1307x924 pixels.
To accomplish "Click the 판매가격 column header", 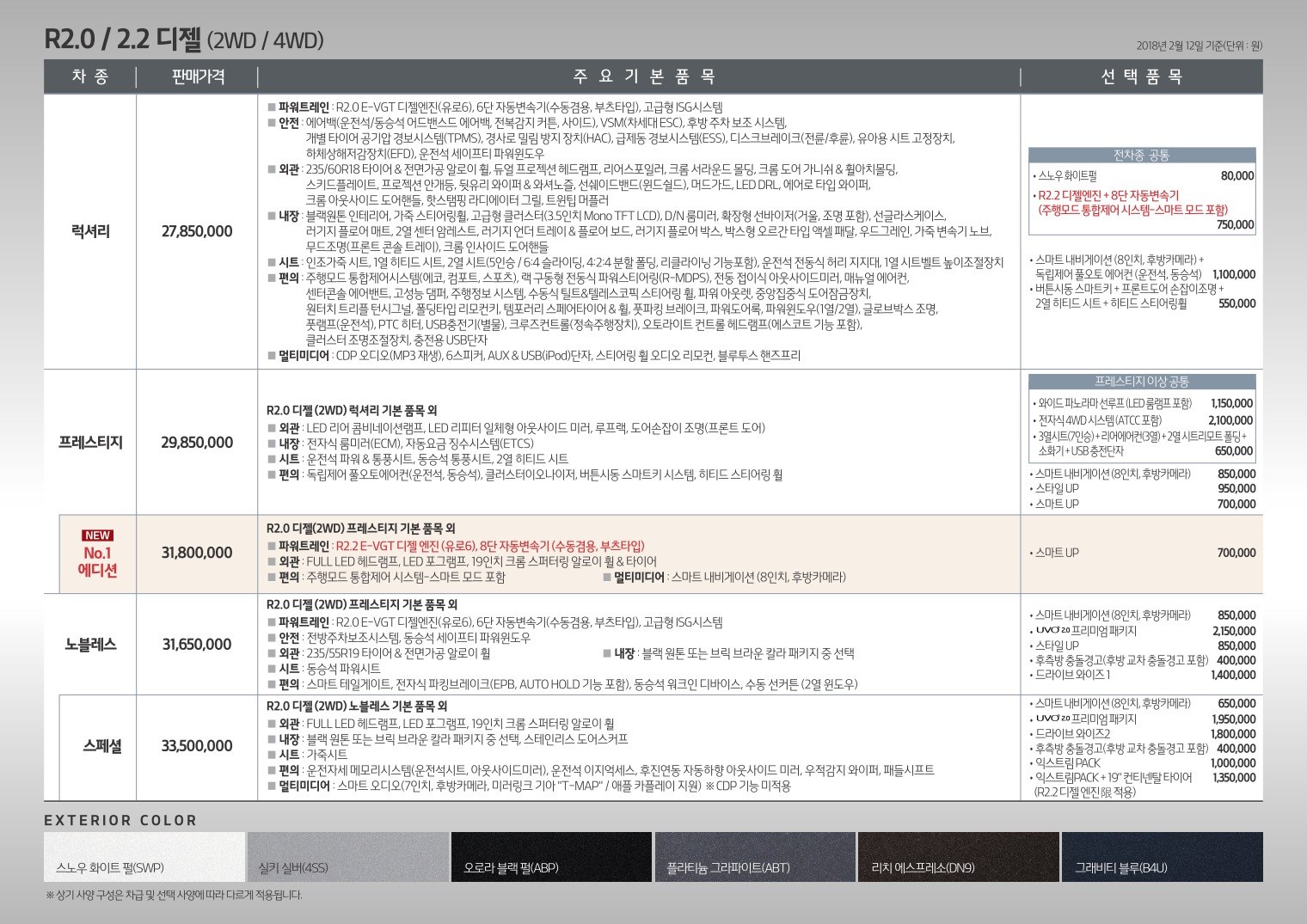I will pyautogui.click(x=198, y=77).
